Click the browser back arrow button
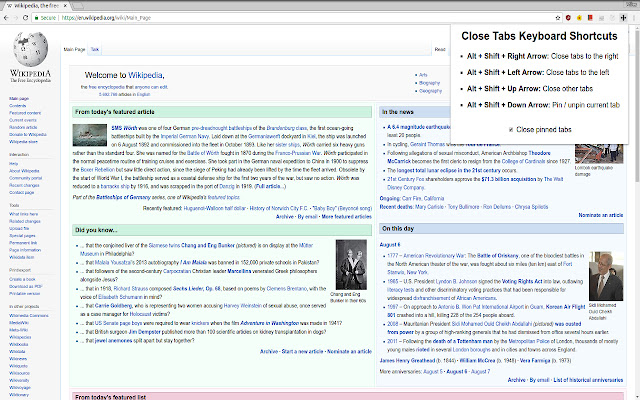 pos(8,18)
